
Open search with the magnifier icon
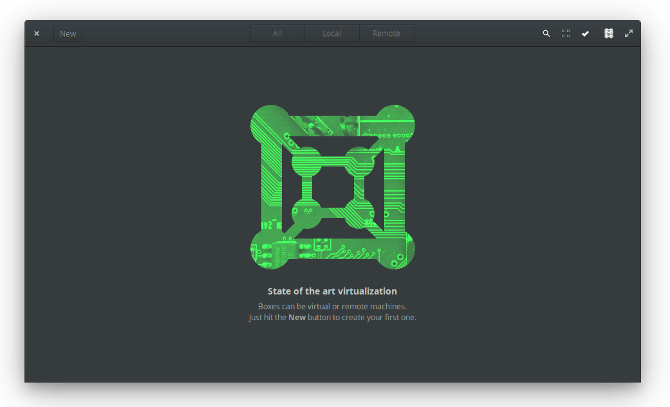pyautogui.click(x=546, y=33)
